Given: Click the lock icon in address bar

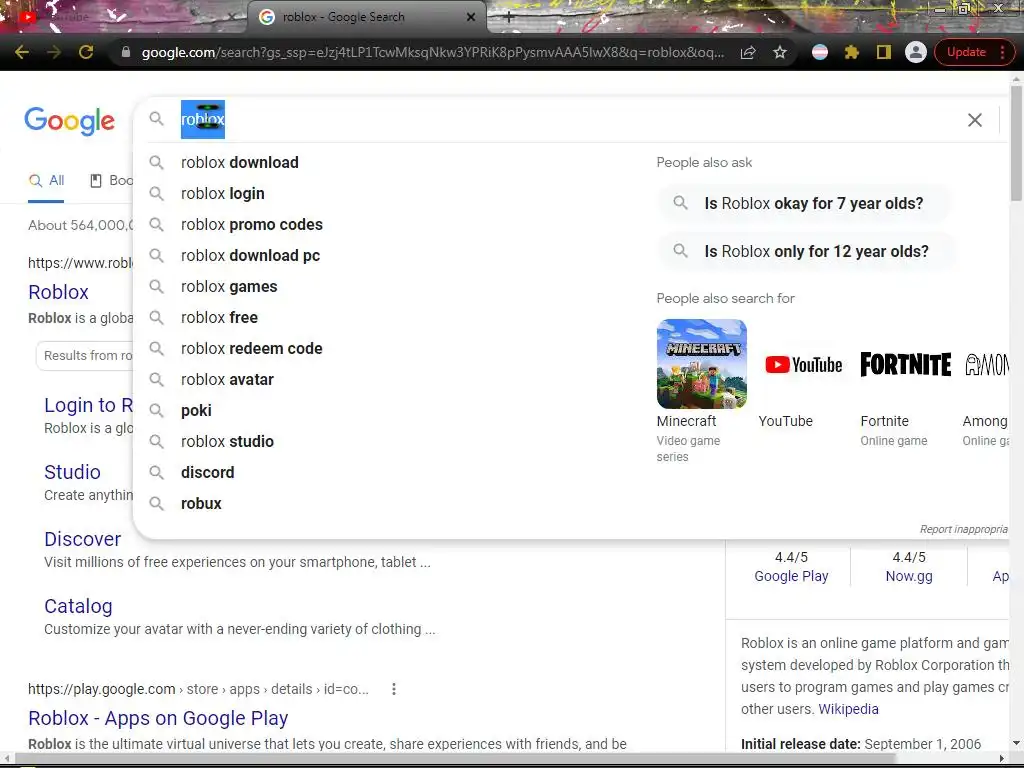Looking at the screenshot, I should click(126, 52).
